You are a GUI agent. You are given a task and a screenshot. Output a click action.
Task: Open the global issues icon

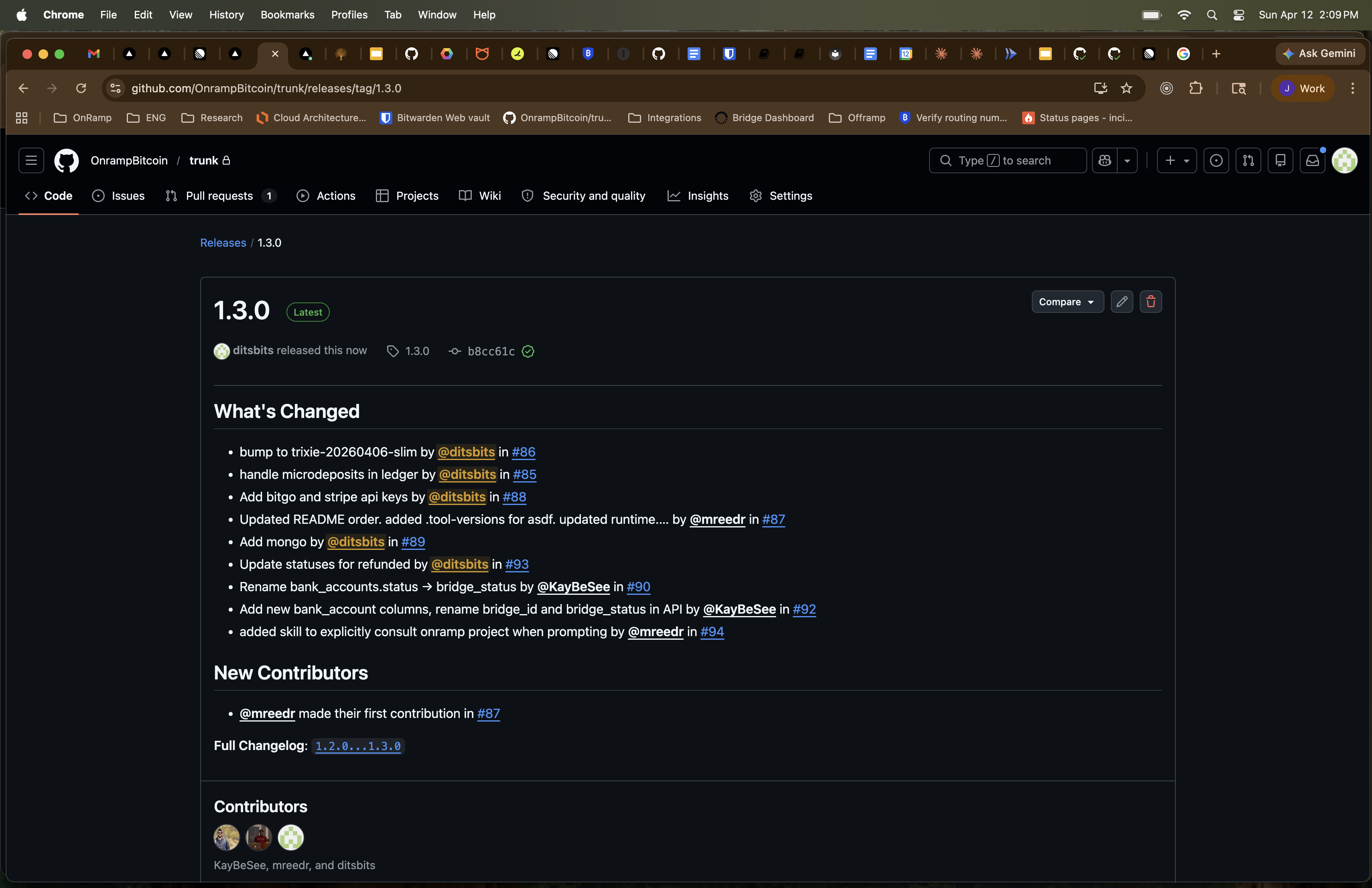click(x=1216, y=160)
